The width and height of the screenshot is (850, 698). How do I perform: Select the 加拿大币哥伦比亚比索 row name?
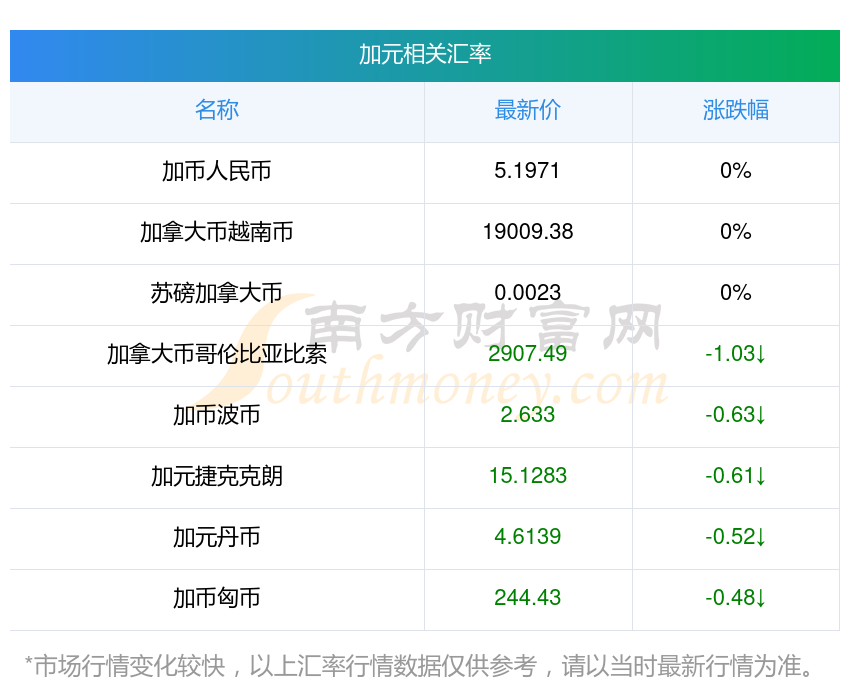pos(217,354)
